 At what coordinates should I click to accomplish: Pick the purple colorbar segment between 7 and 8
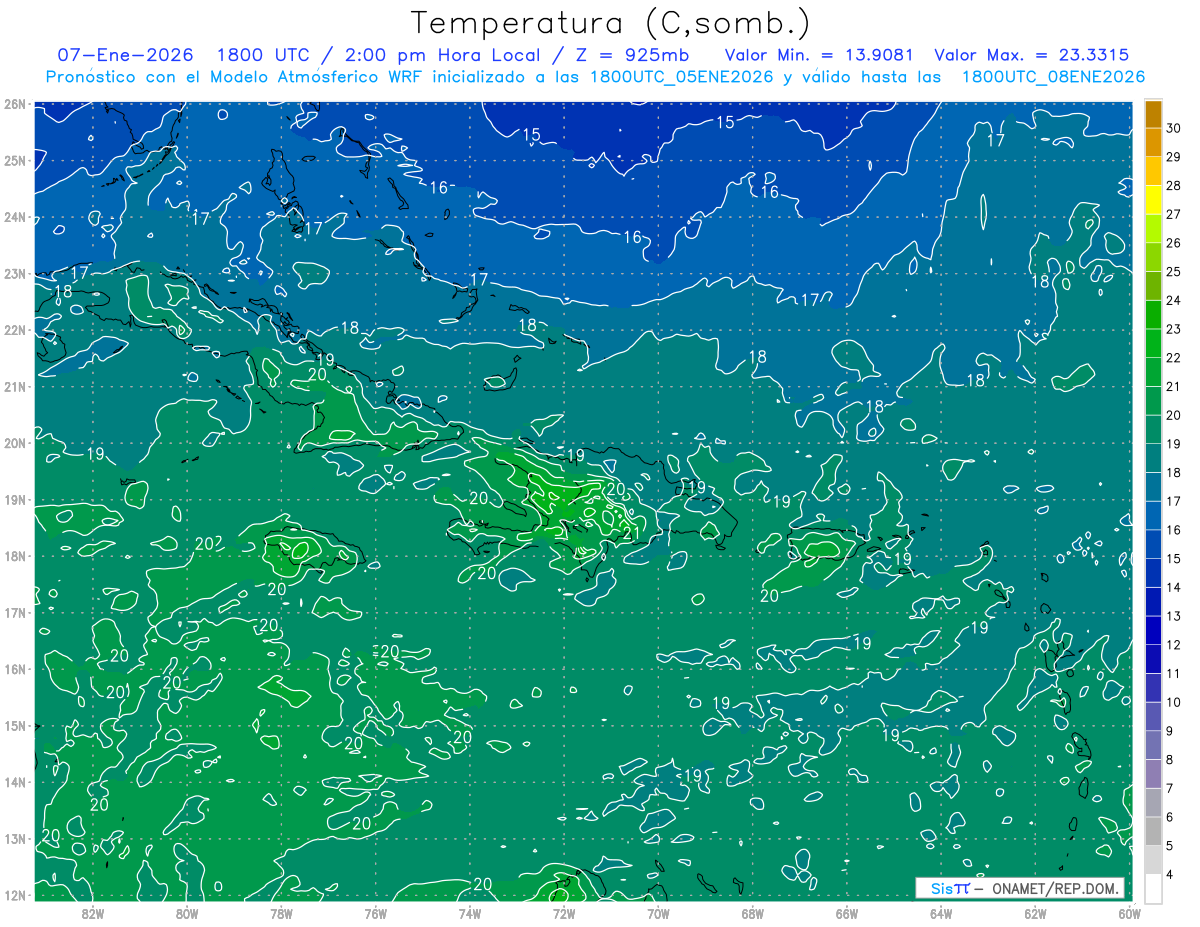(1153, 775)
